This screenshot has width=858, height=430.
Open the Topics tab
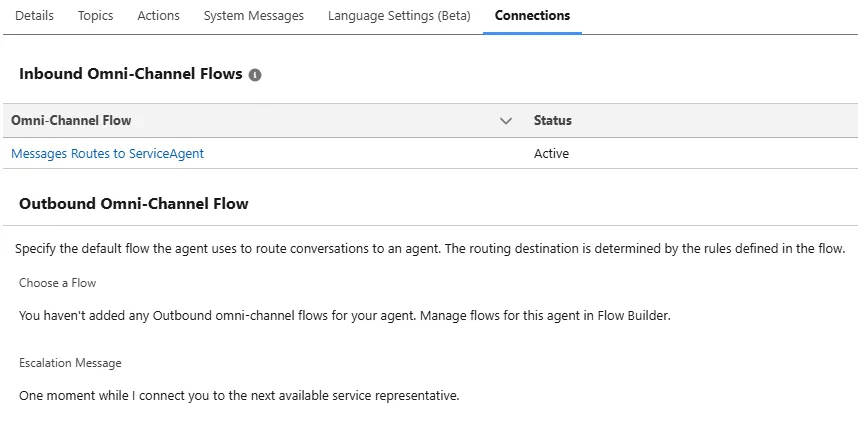coord(95,16)
